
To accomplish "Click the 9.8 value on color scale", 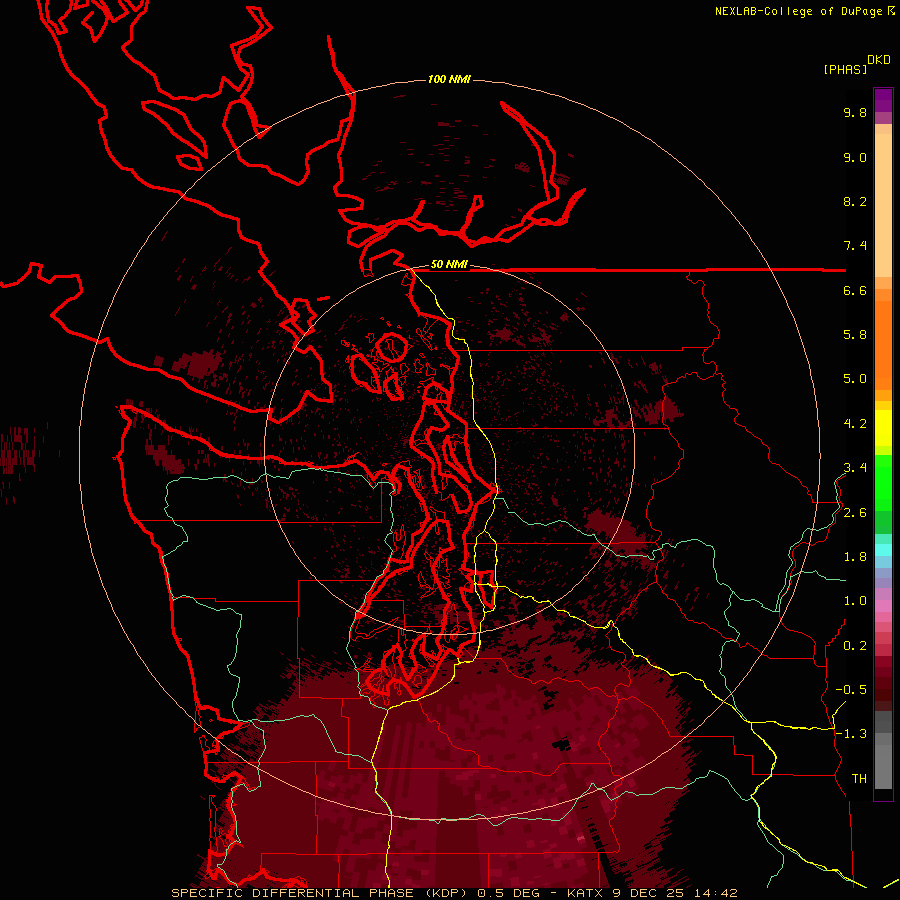I will point(855,112).
